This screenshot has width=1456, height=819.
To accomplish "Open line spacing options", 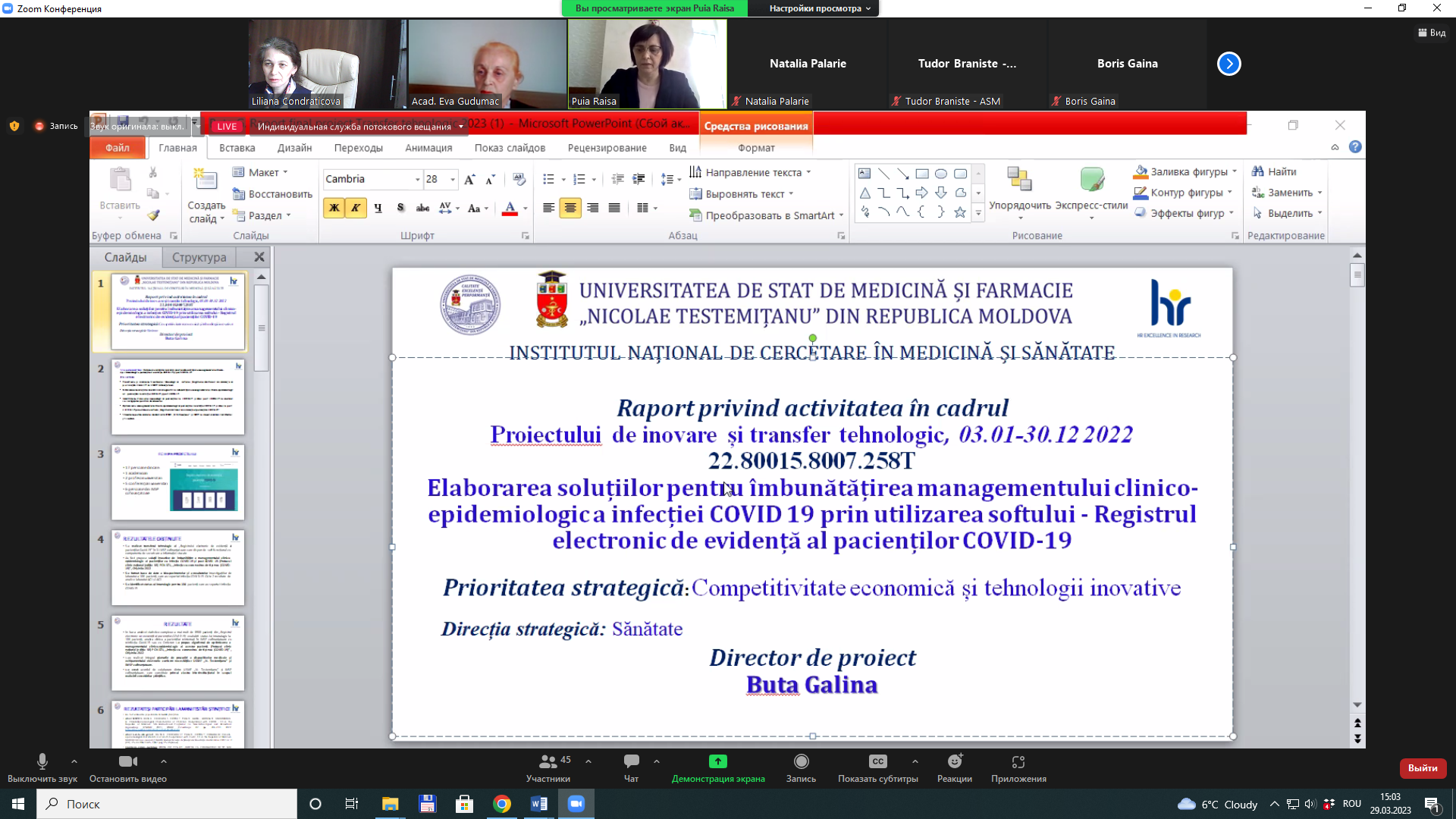I will (670, 180).
